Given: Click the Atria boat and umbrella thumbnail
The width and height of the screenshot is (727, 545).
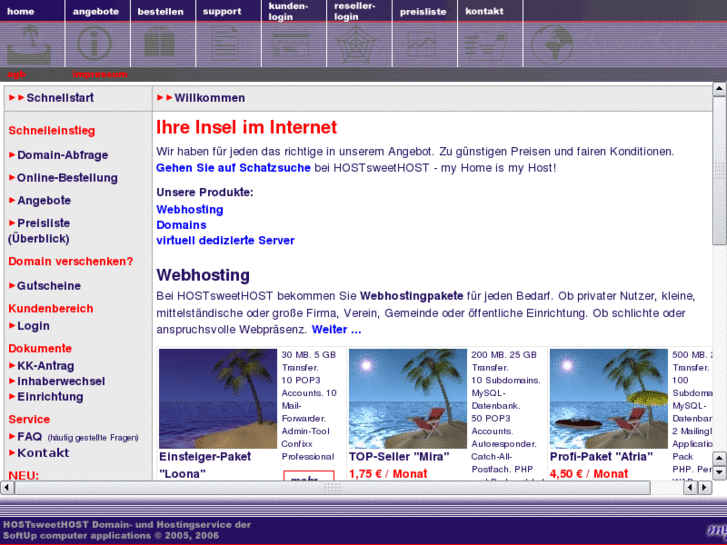Looking at the screenshot, I should click(609, 398).
